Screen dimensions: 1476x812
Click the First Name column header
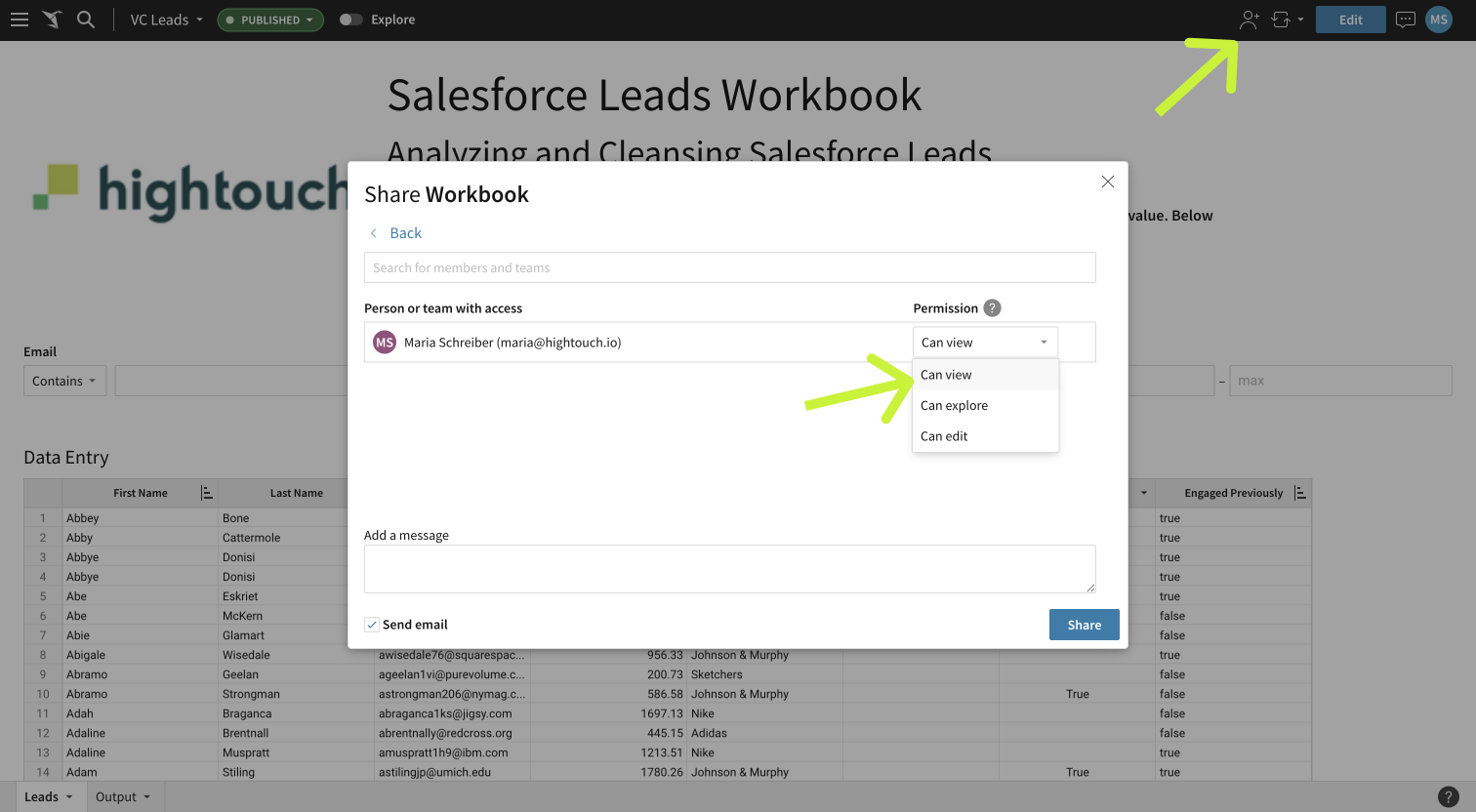pos(141,493)
